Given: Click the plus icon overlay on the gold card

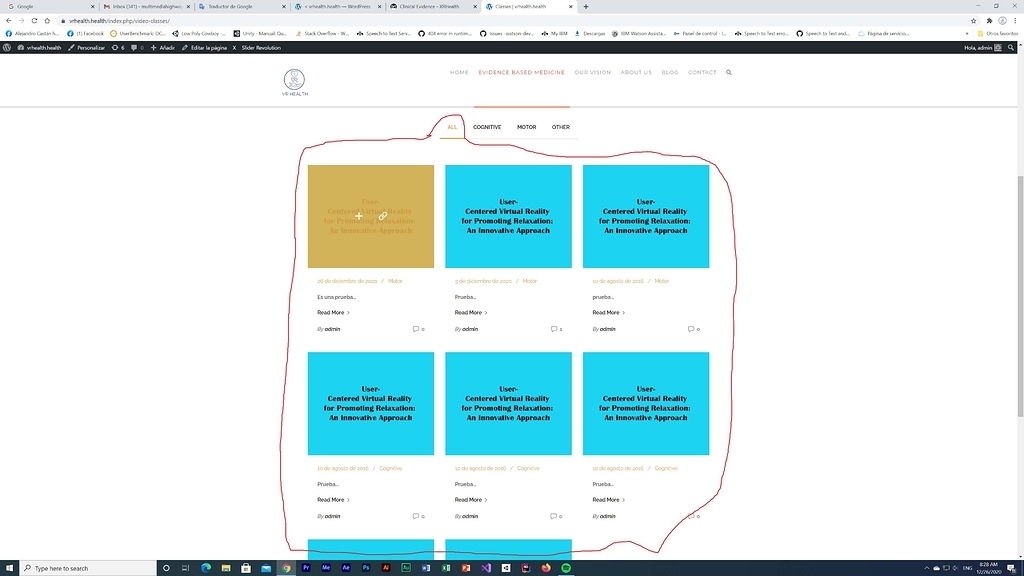Looking at the screenshot, I should (x=359, y=216).
